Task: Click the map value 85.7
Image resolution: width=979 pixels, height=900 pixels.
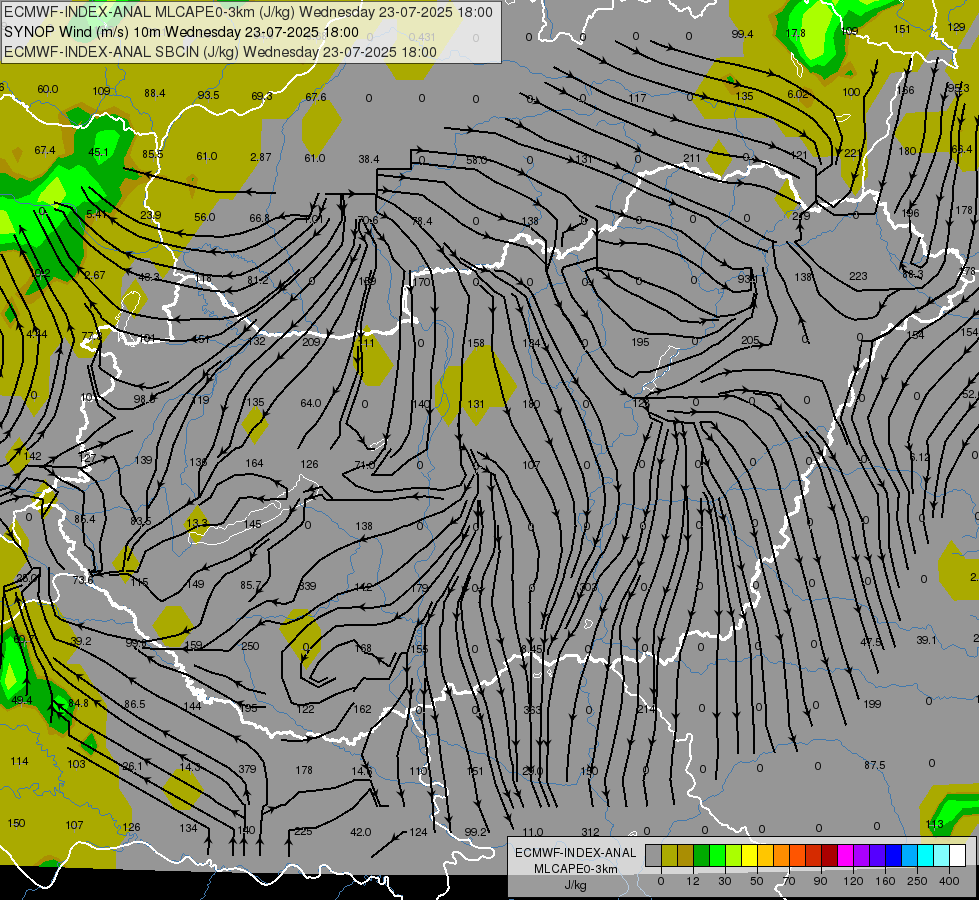Action: pos(250,585)
